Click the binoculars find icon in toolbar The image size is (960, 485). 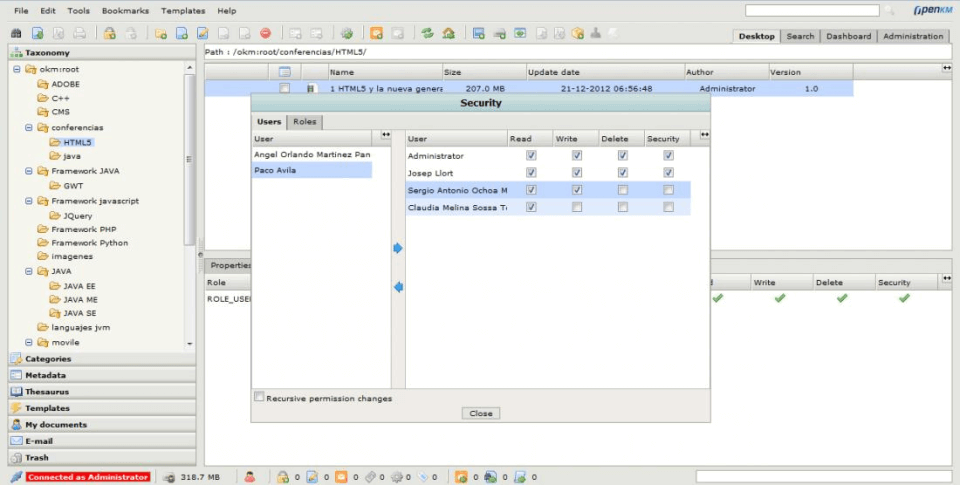coord(17,34)
